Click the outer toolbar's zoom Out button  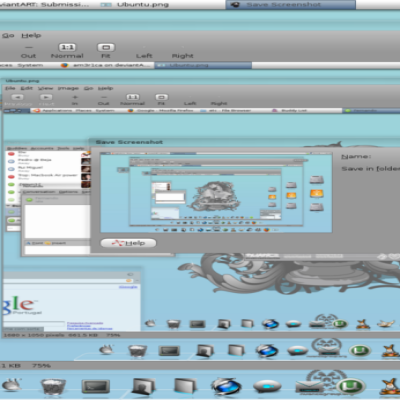coord(28,51)
